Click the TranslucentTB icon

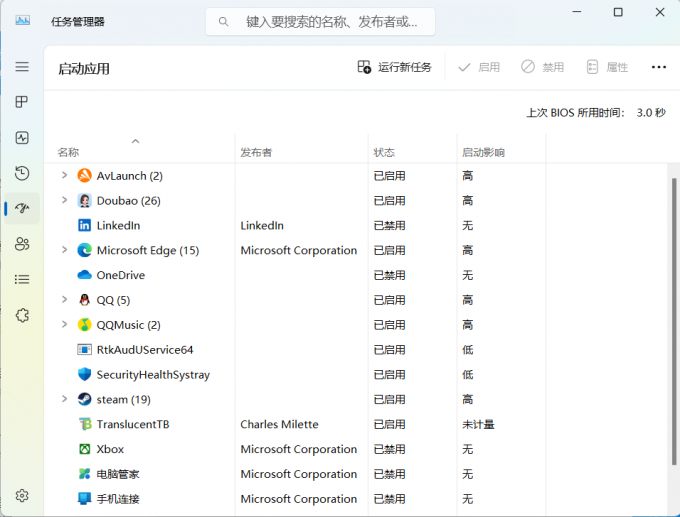85,424
